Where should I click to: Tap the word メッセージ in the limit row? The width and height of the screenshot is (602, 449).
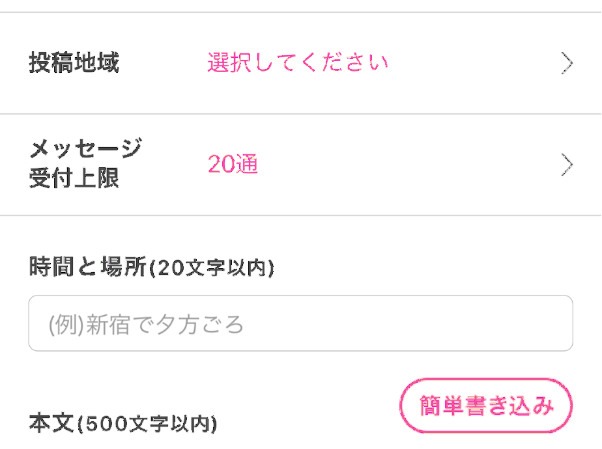point(85,150)
